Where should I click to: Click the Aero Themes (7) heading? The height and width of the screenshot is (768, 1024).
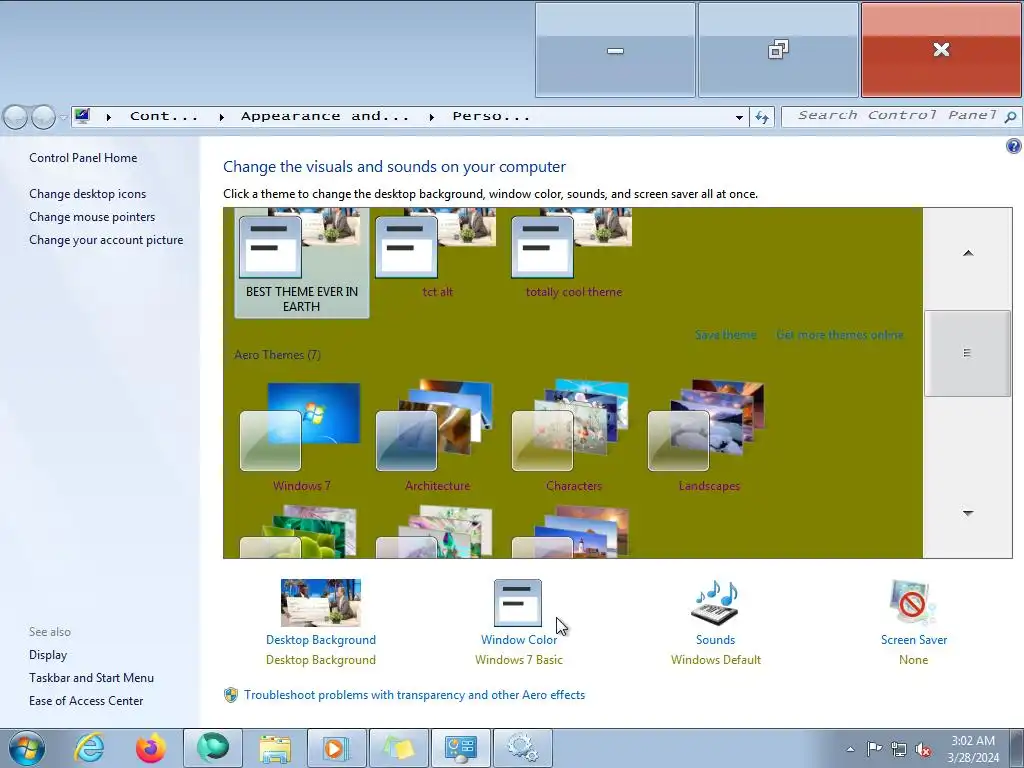[278, 355]
